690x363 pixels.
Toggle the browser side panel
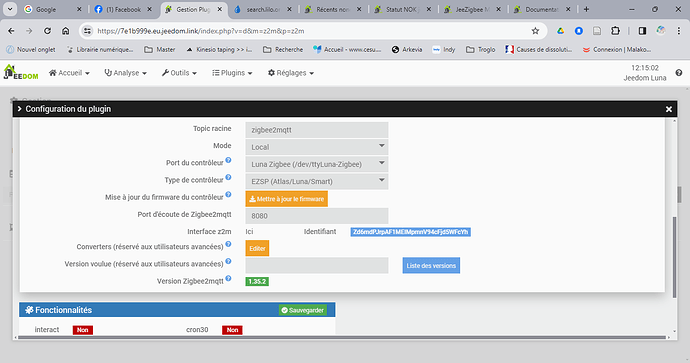642,31
